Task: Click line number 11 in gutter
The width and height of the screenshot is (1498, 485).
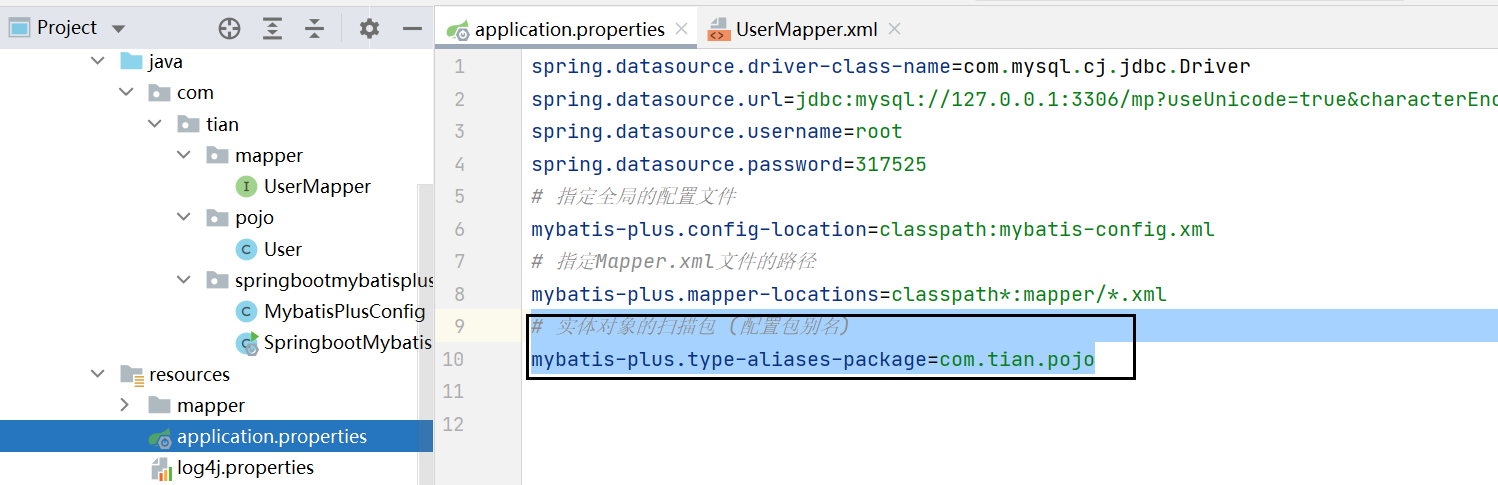Action: tap(452, 391)
